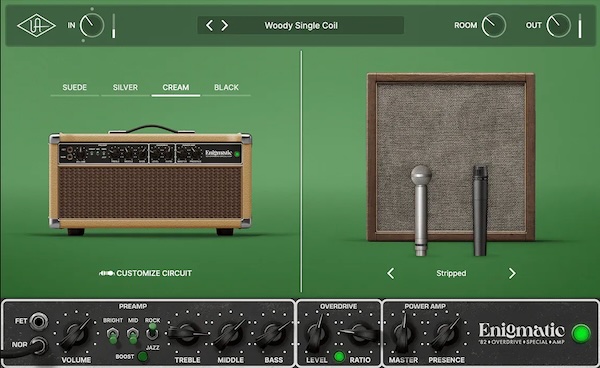The image size is (600, 368).
Task: Toggle the overdrive green LED button
Action: (339, 357)
